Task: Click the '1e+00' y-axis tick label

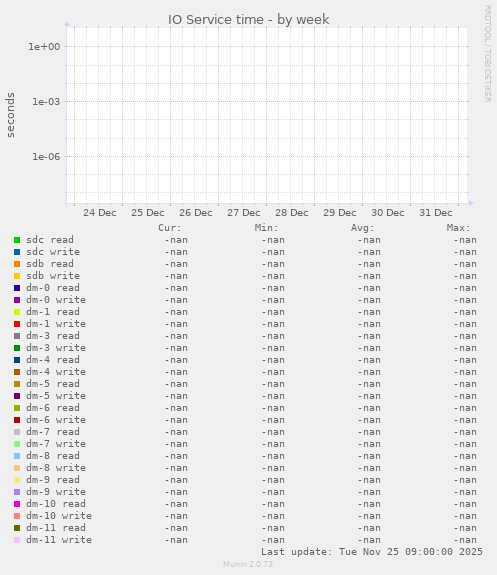Action: pos(44,47)
